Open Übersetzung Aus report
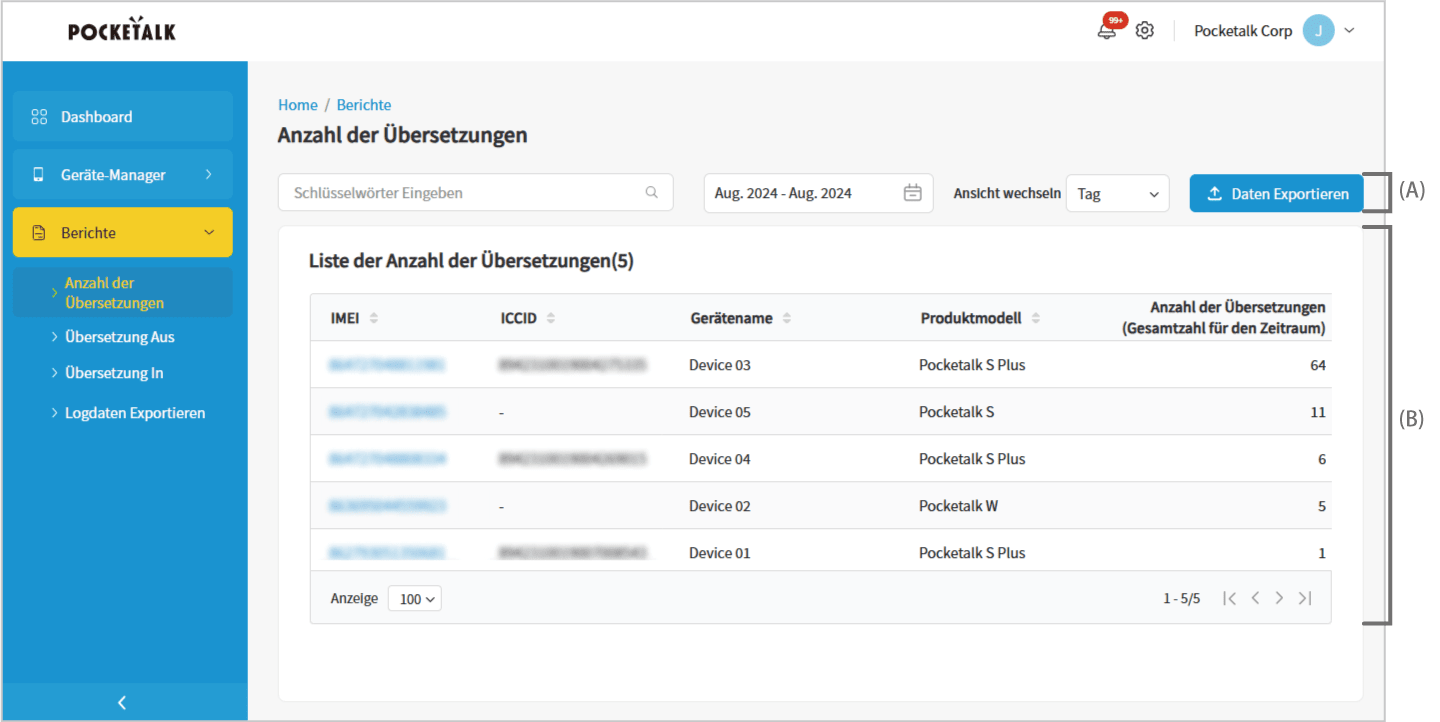Viewport: 1440px width, 722px height. (119, 337)
